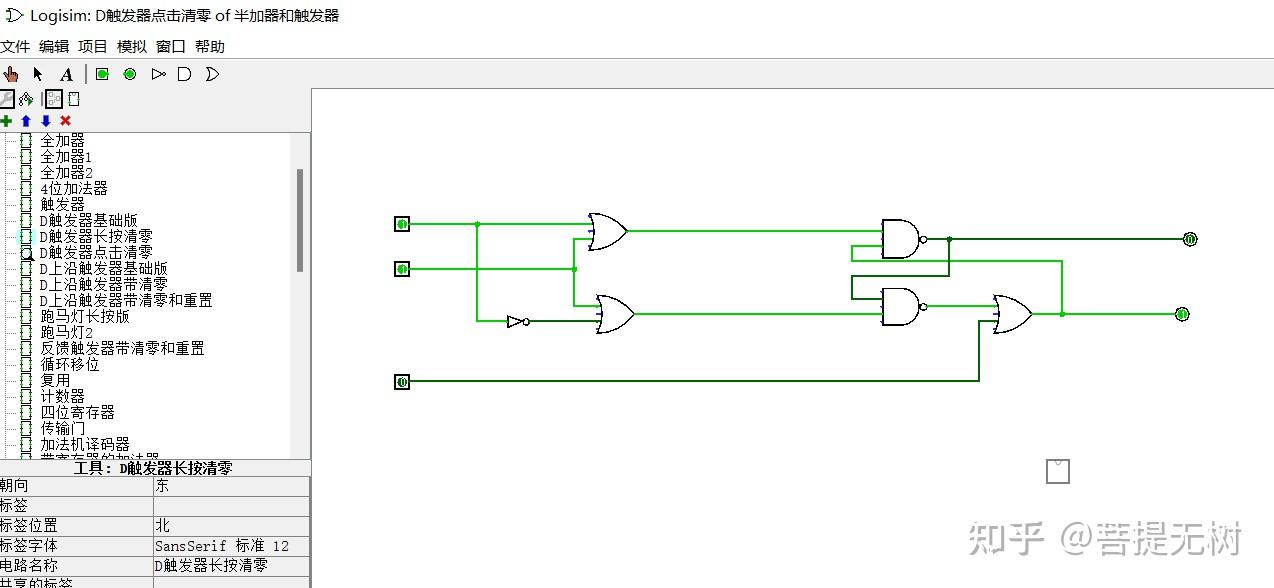Open the 朝向 direction dropdown showing 东
Screen dimensions: 1274x588
click(x=230, y=485)
